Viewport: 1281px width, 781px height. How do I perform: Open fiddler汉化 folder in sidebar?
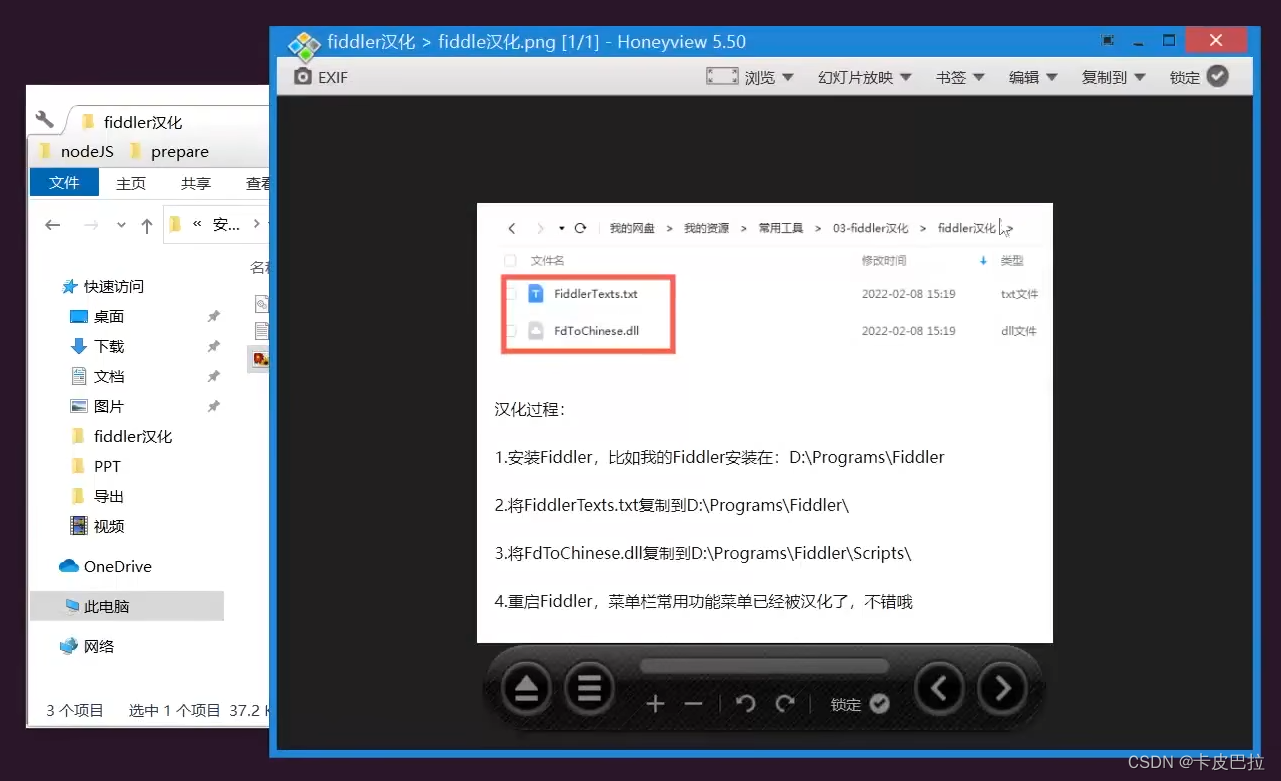(121, 436)
